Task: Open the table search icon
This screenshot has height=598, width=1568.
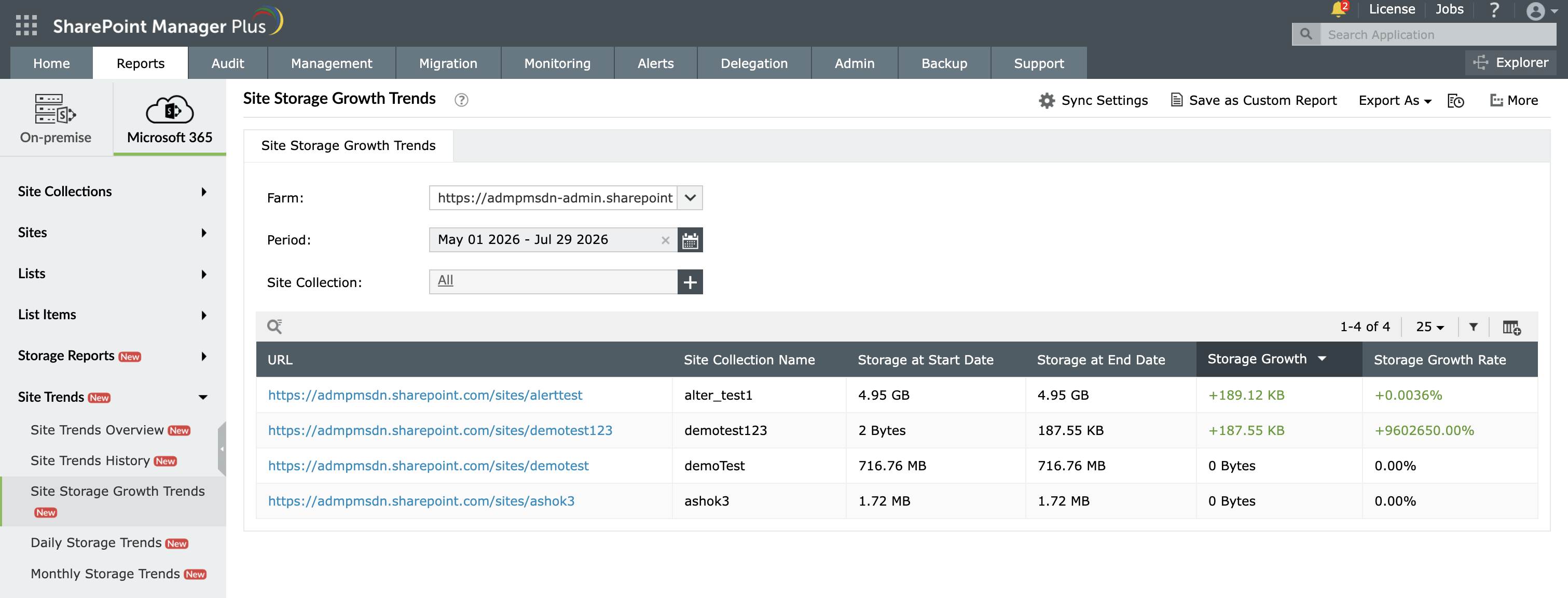Action: click(274, 327)
